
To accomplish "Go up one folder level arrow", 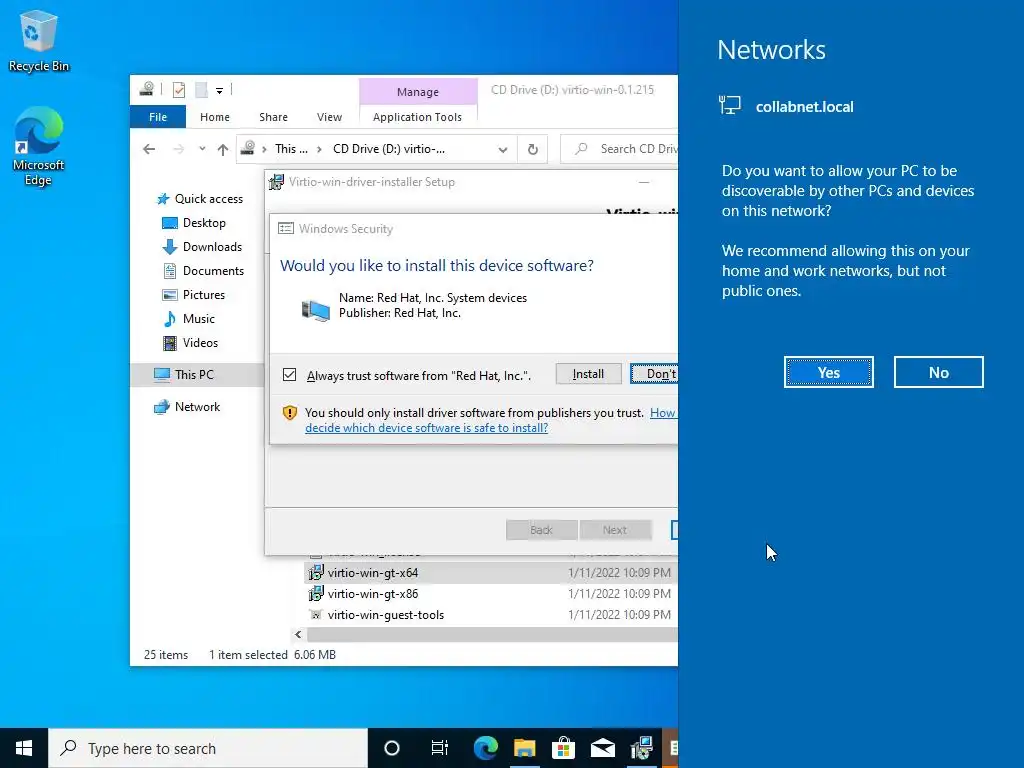I will coord(223,149).
